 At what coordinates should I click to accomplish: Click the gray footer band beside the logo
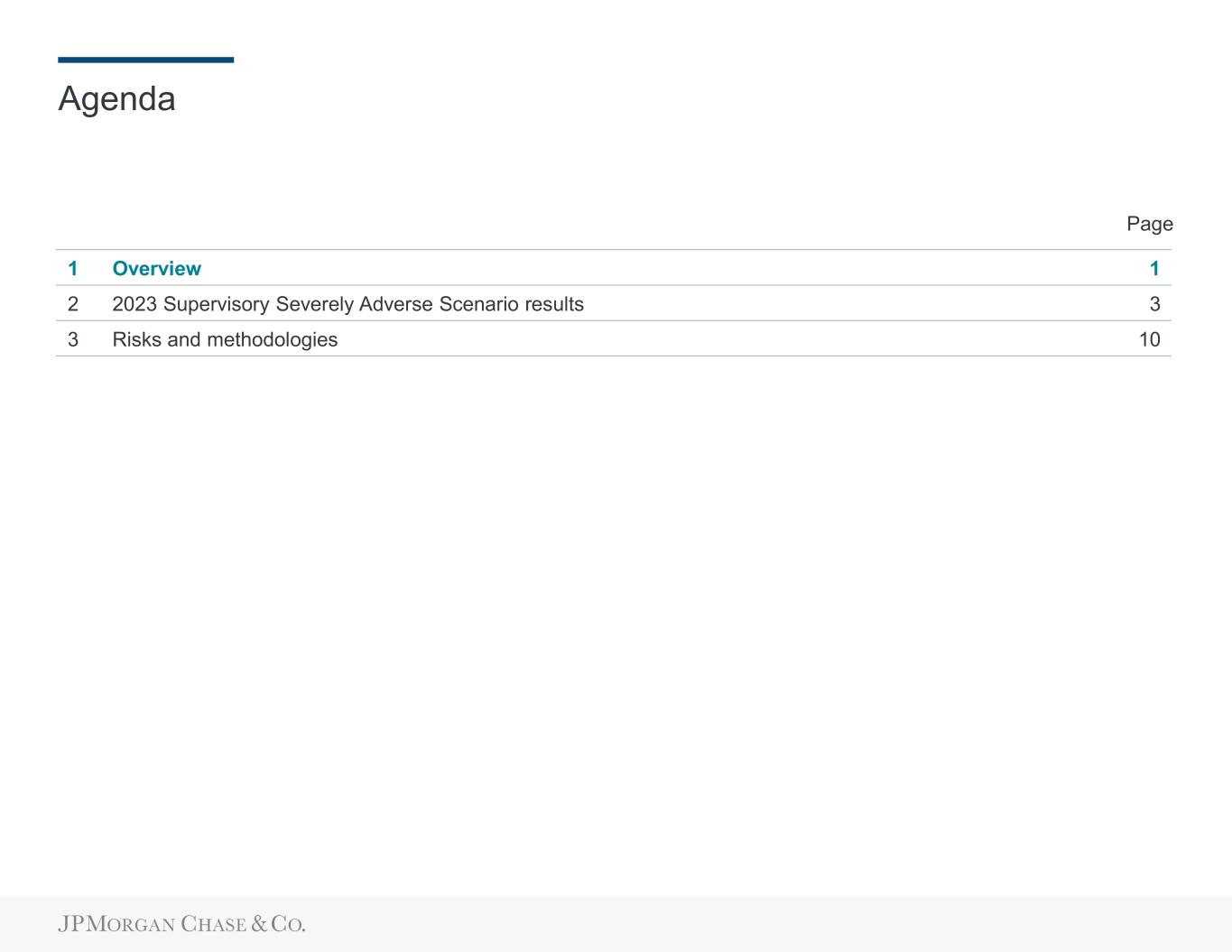[x=767, y=924]
